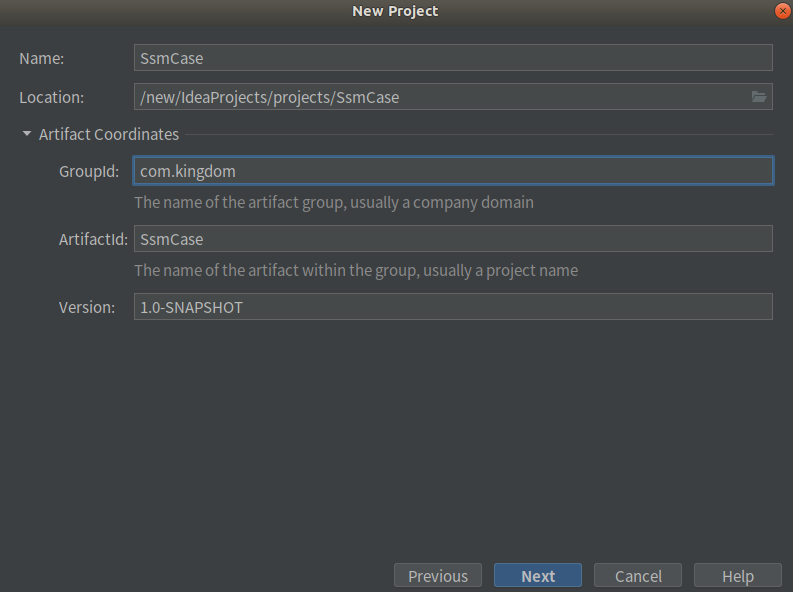Click the Name input field
Screen dimensions: 793x592
tap(453, 58)
